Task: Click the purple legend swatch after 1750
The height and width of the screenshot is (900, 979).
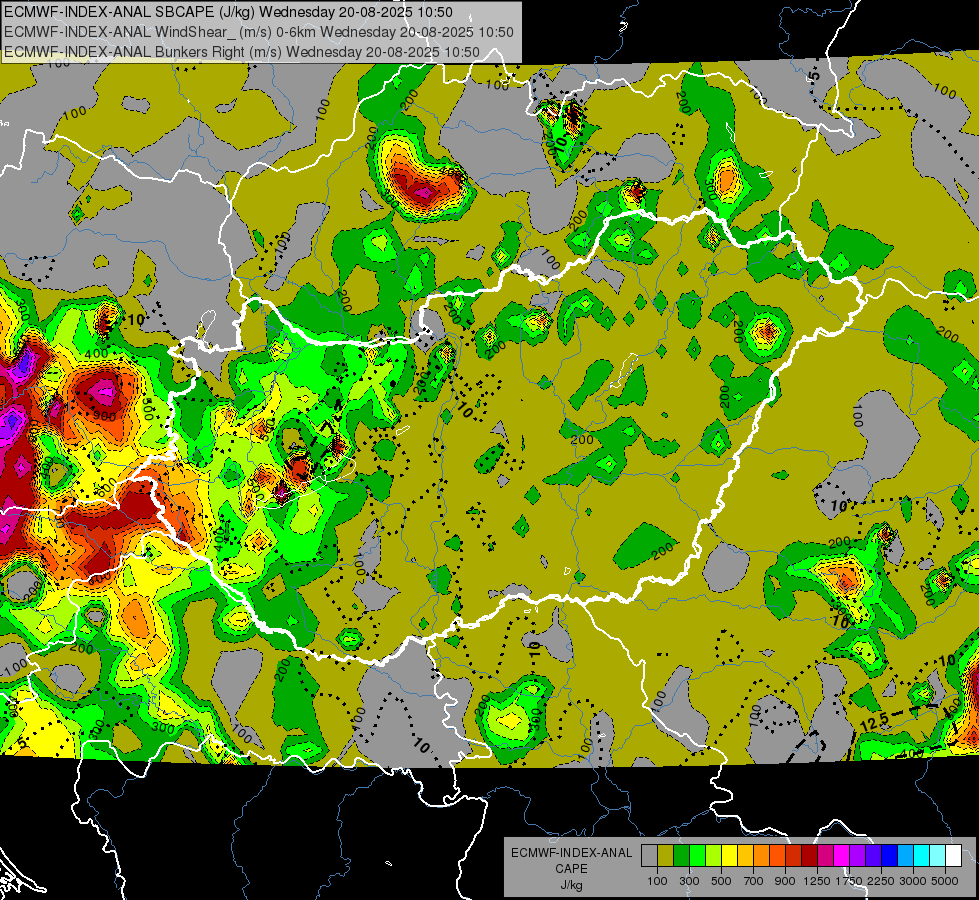Action: (857, 856)
